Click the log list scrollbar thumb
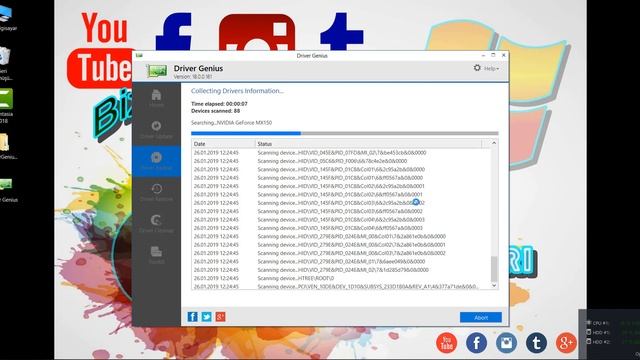Image resolution: width=640 pixels, height=360 pixels. pos(494,269)
